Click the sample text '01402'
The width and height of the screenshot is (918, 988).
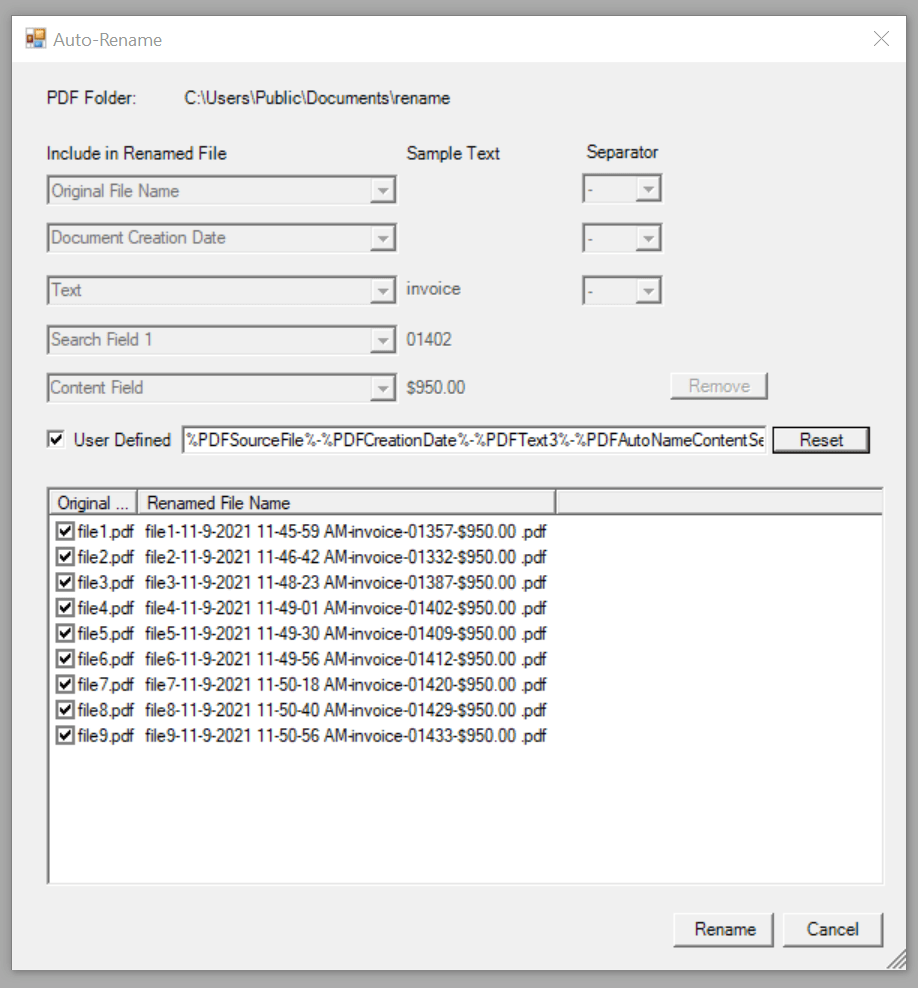coord(429,340)
